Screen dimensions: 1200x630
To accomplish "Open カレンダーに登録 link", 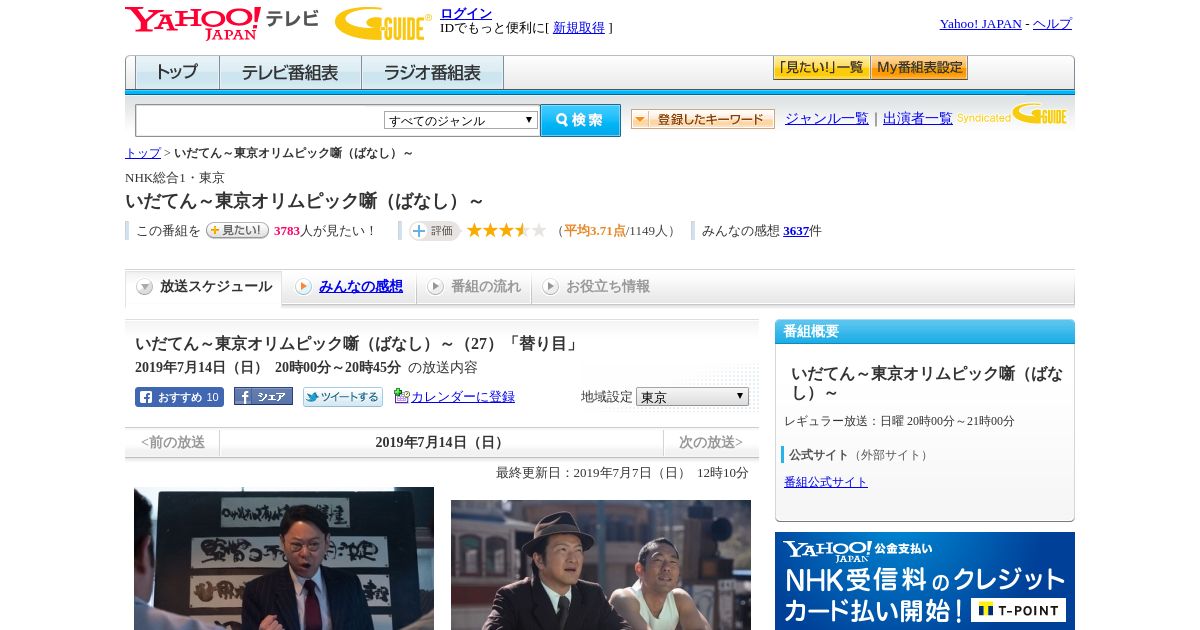I will coord(463,397).
